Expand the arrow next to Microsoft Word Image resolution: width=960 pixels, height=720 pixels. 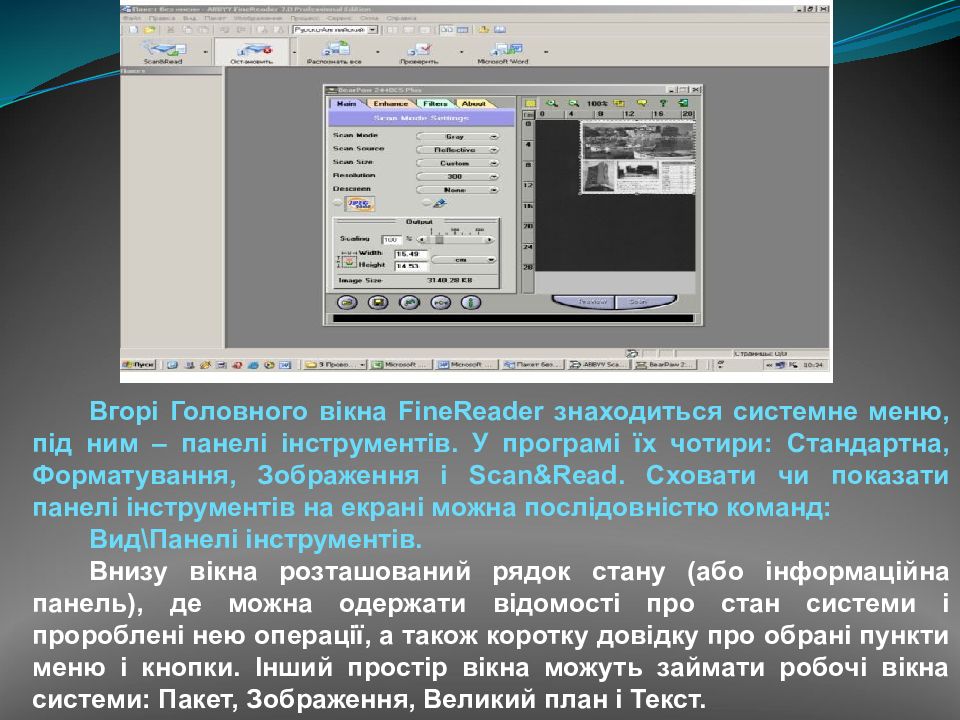pos(546,52)
